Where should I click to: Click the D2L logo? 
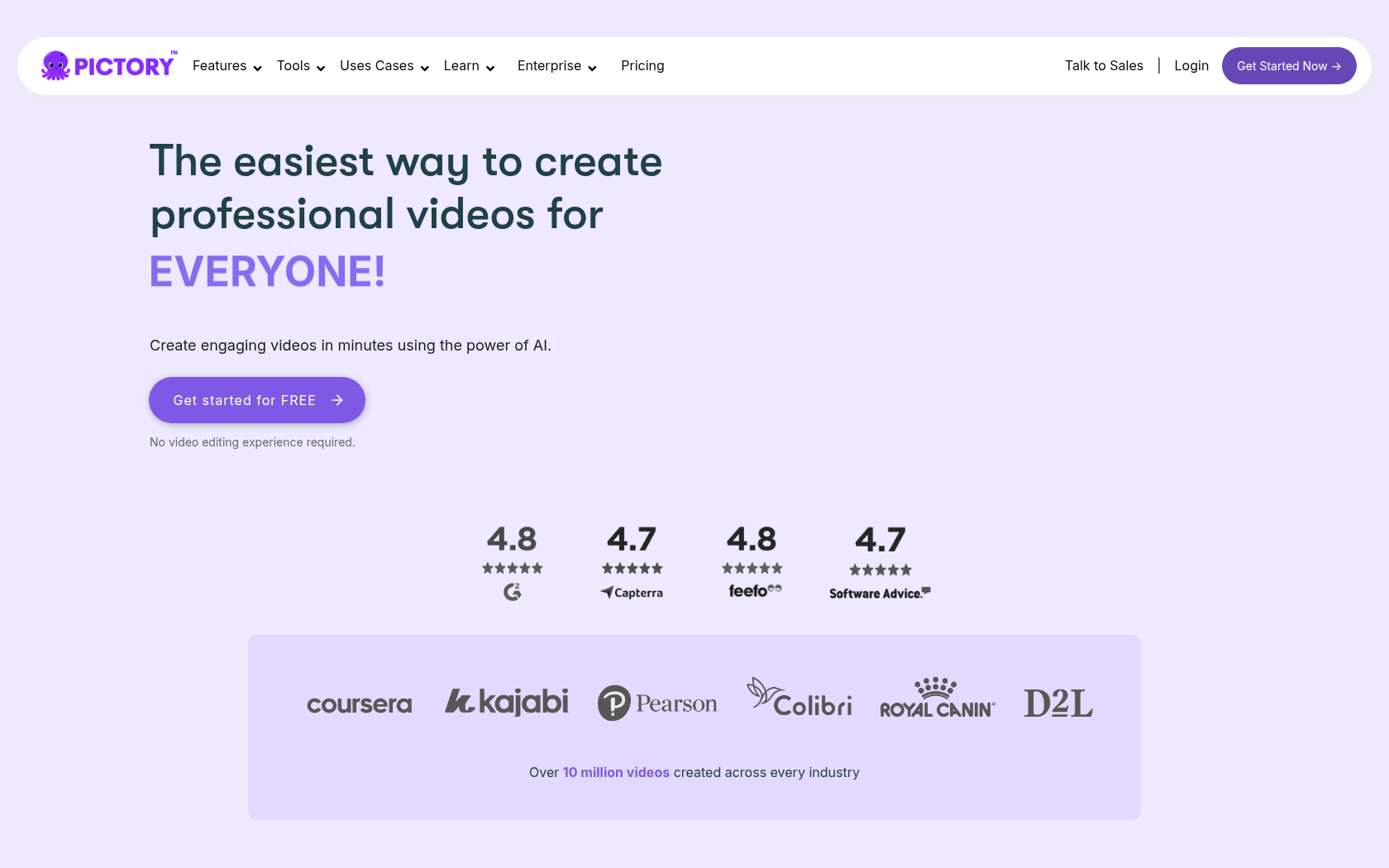click(1058, 703)
